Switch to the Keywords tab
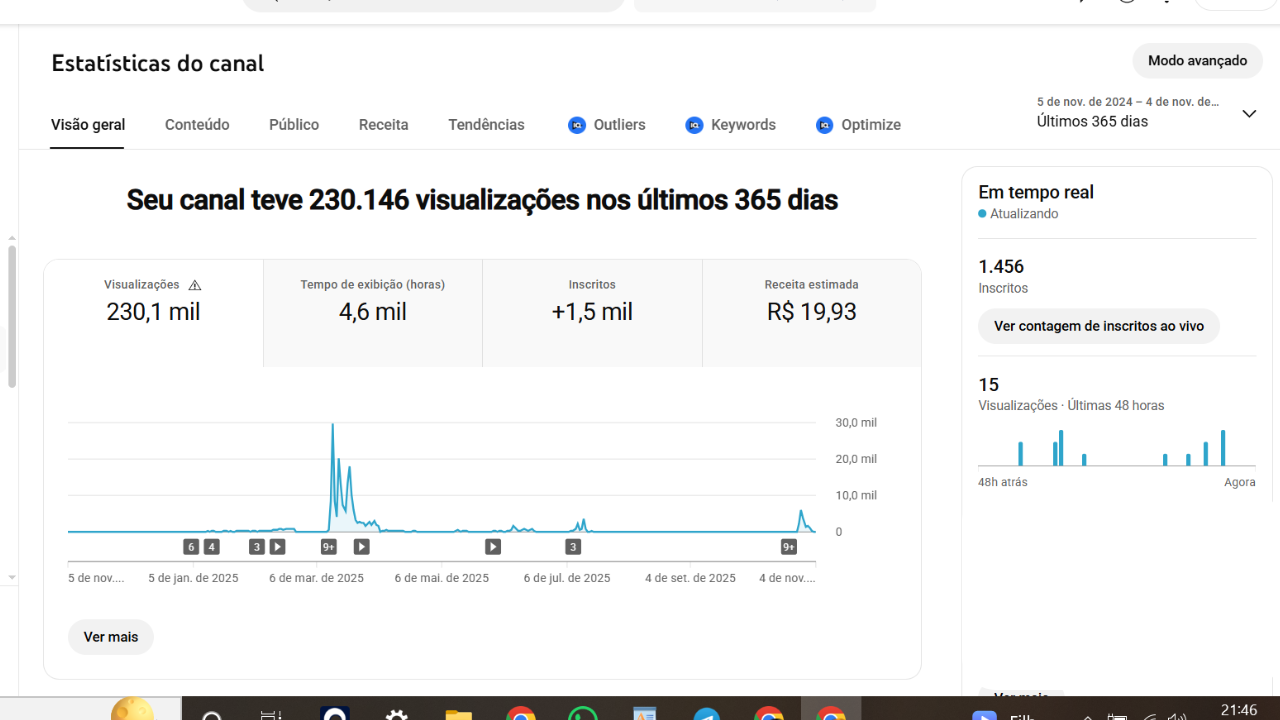The width and height of the screenshot is (1280, 720). [731, 125]
